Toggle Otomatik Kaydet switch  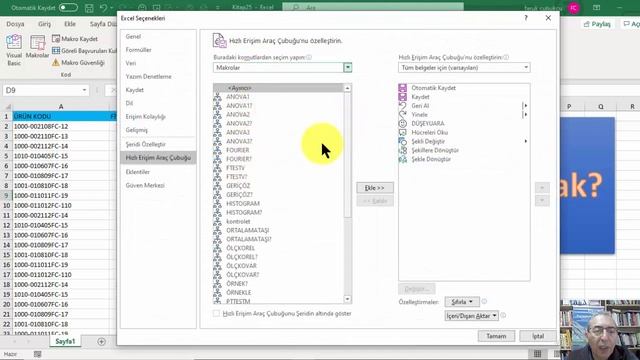[68, 8]
